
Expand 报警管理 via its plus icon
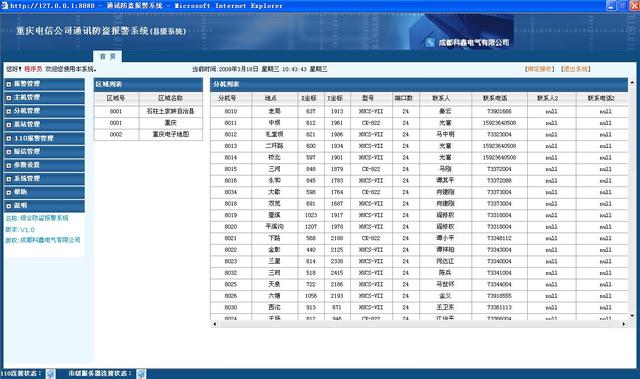pos(9,84)
